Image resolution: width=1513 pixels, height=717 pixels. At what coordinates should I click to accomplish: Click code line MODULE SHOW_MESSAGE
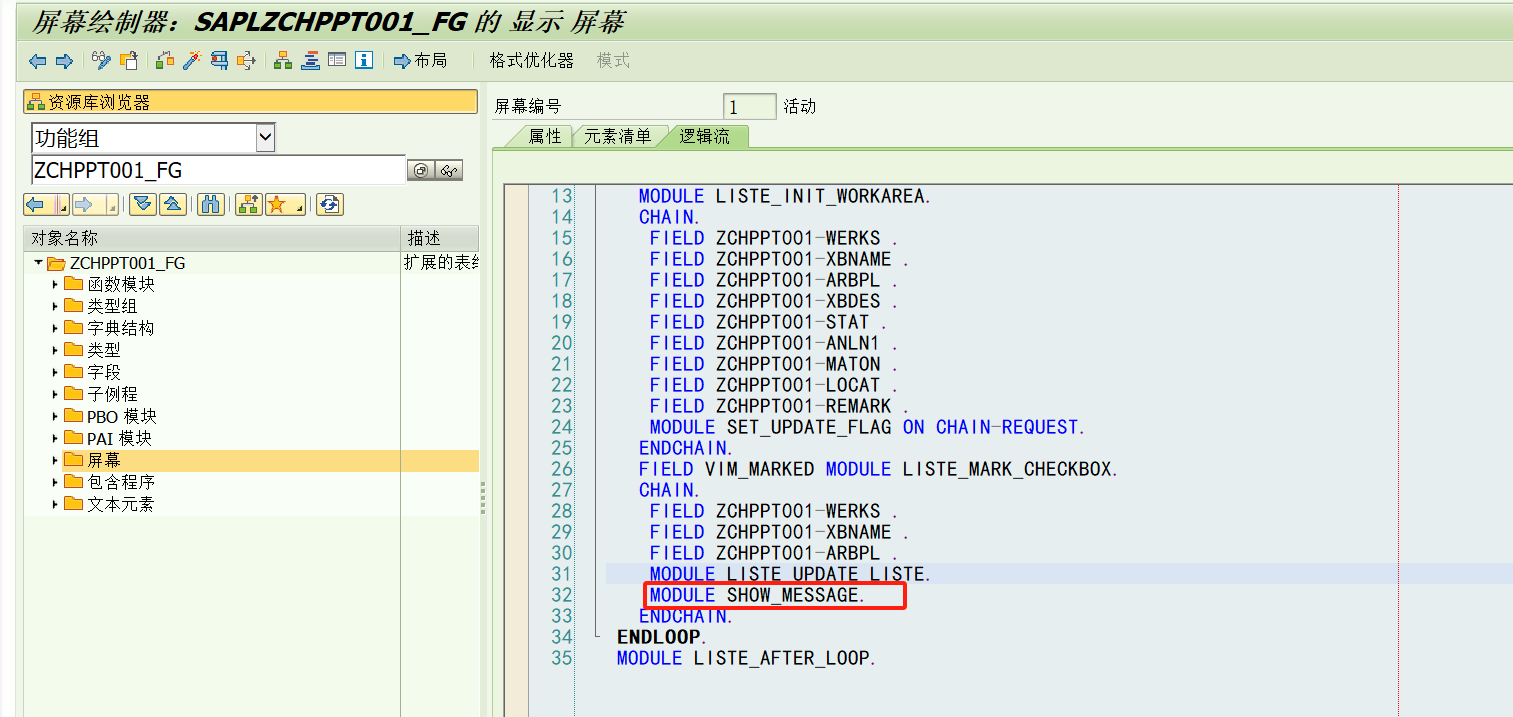(757, 595)
